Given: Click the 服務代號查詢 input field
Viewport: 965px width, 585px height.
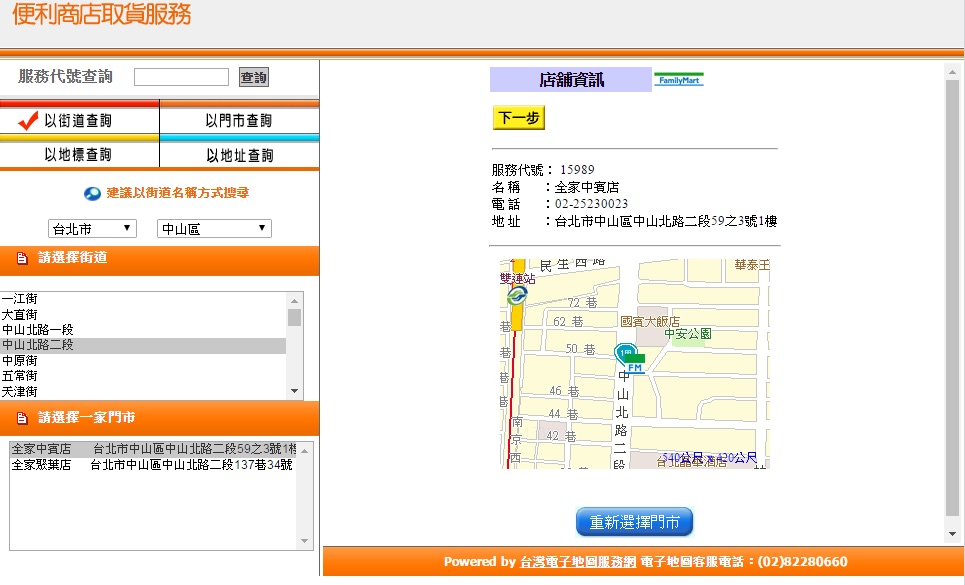Looking at the screenshot, I should pyautogui.click(x=181, y=77).
